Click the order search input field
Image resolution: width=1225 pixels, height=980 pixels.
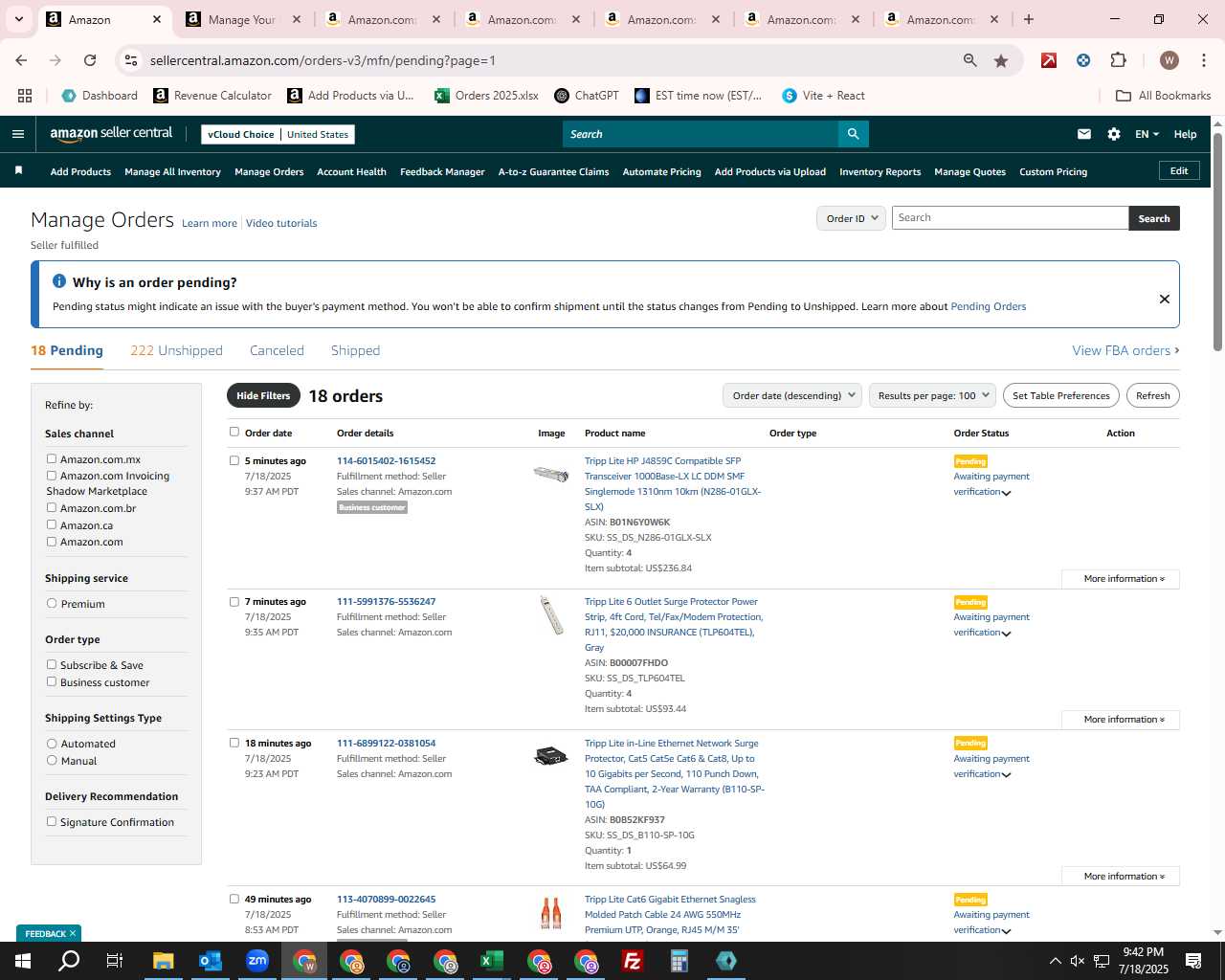point(1010,218)
